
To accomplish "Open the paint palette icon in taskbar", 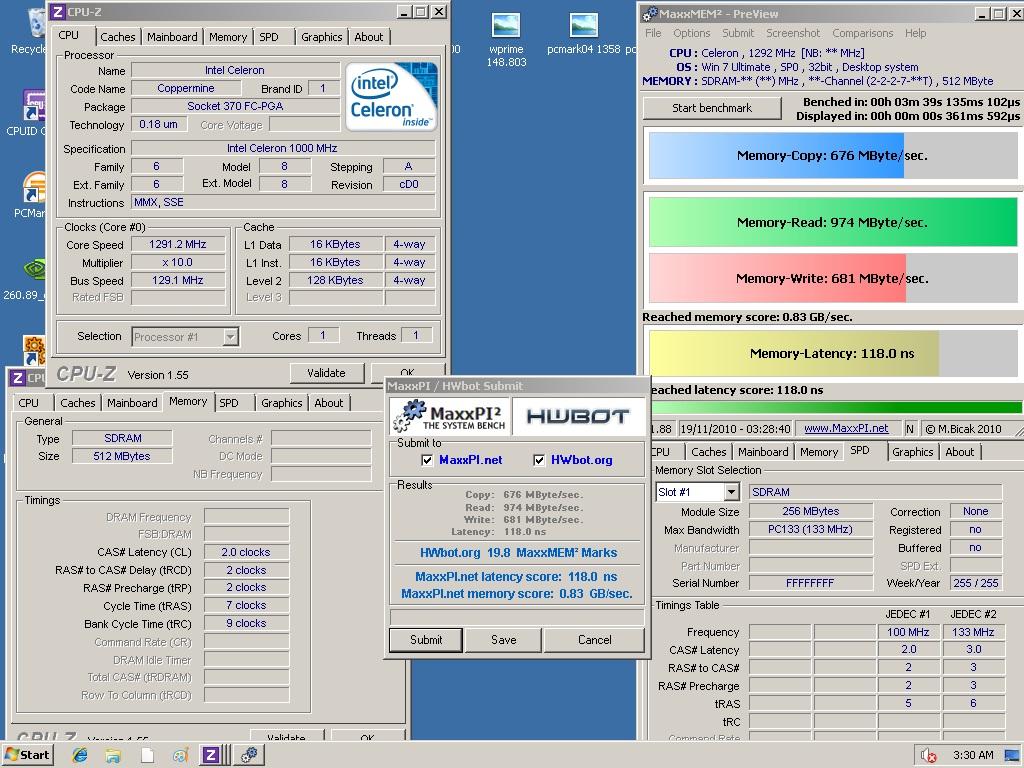I will pyautogui.click(x=181, y=755).
